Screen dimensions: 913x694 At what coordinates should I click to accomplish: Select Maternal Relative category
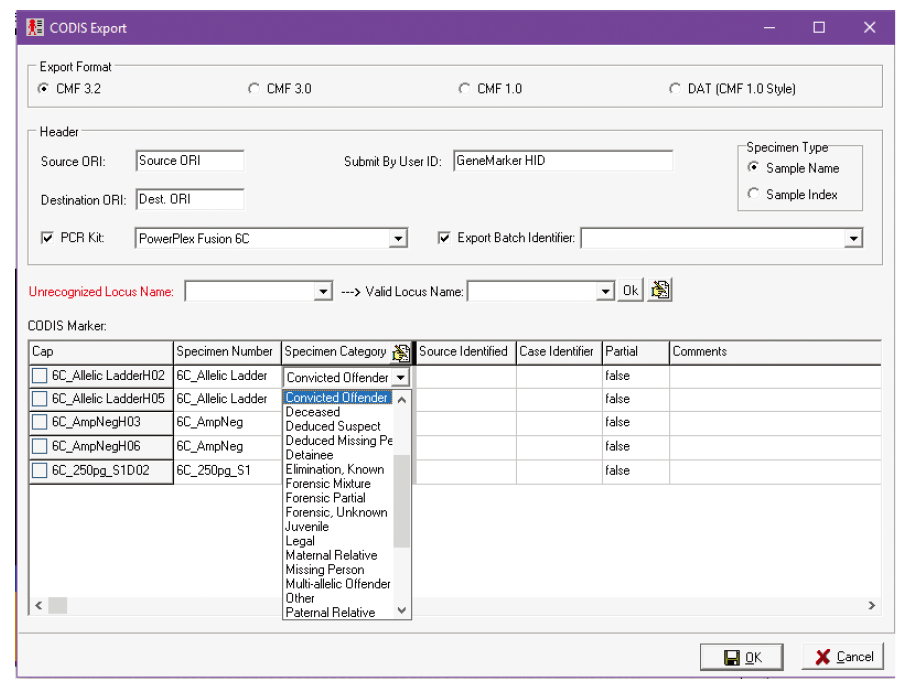(338, 555)
